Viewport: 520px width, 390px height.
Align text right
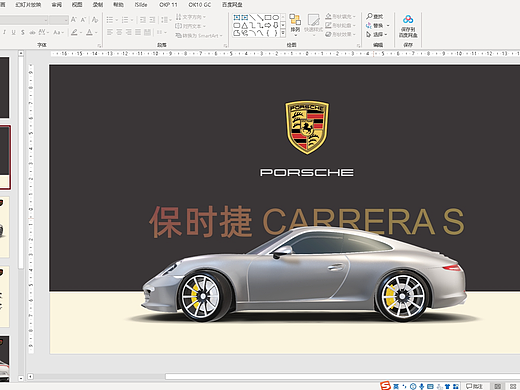[129, 32]
